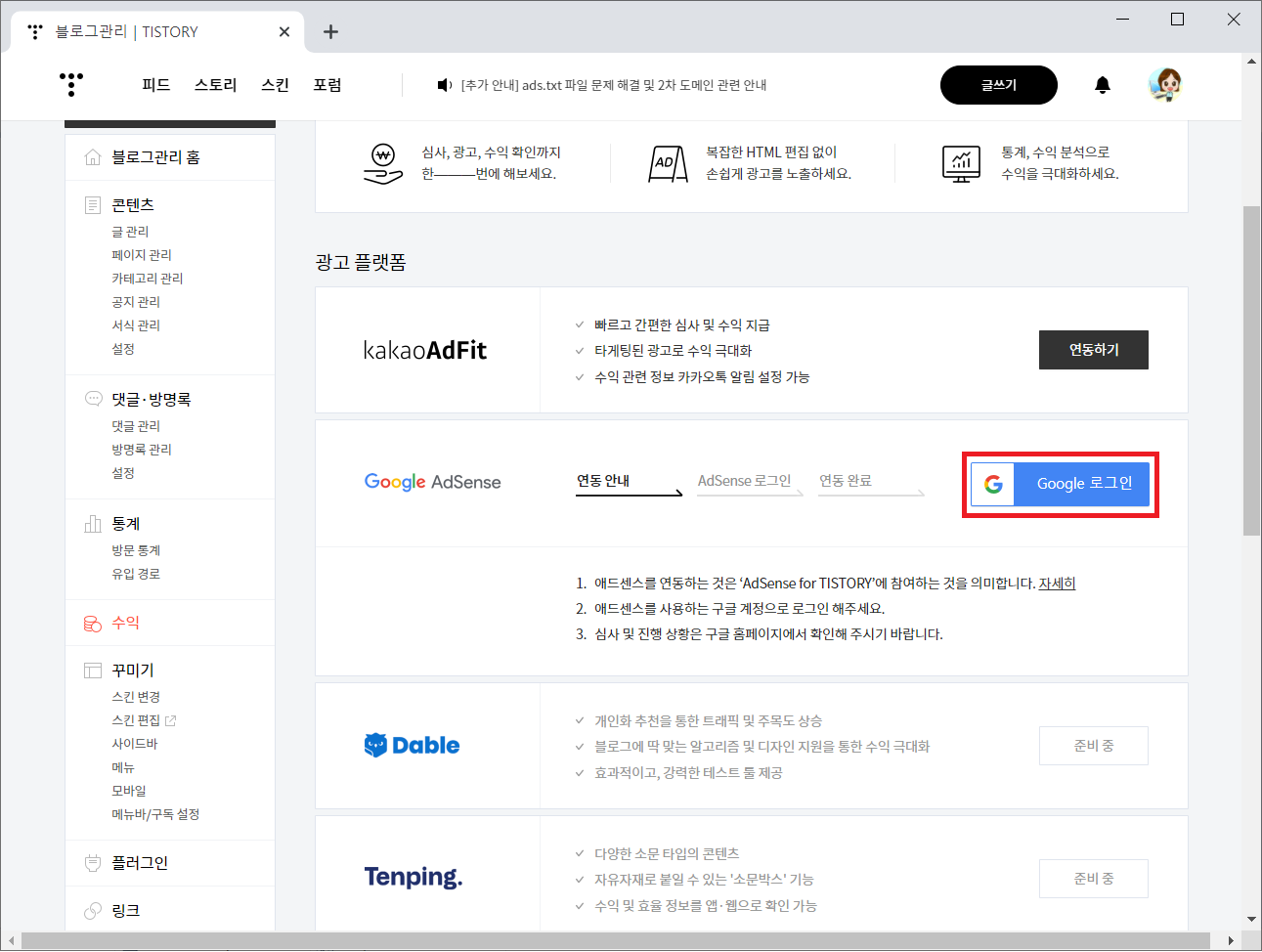Open the 스킨 menu

(x=276, y=85)
